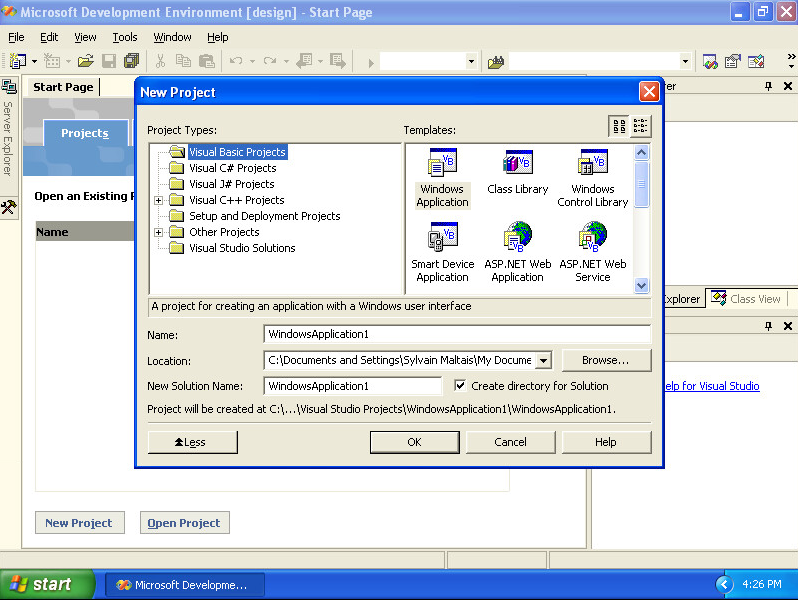Select the Smart Device Application template
Viewport: 798px width, 600px height.
pos(442,239)
